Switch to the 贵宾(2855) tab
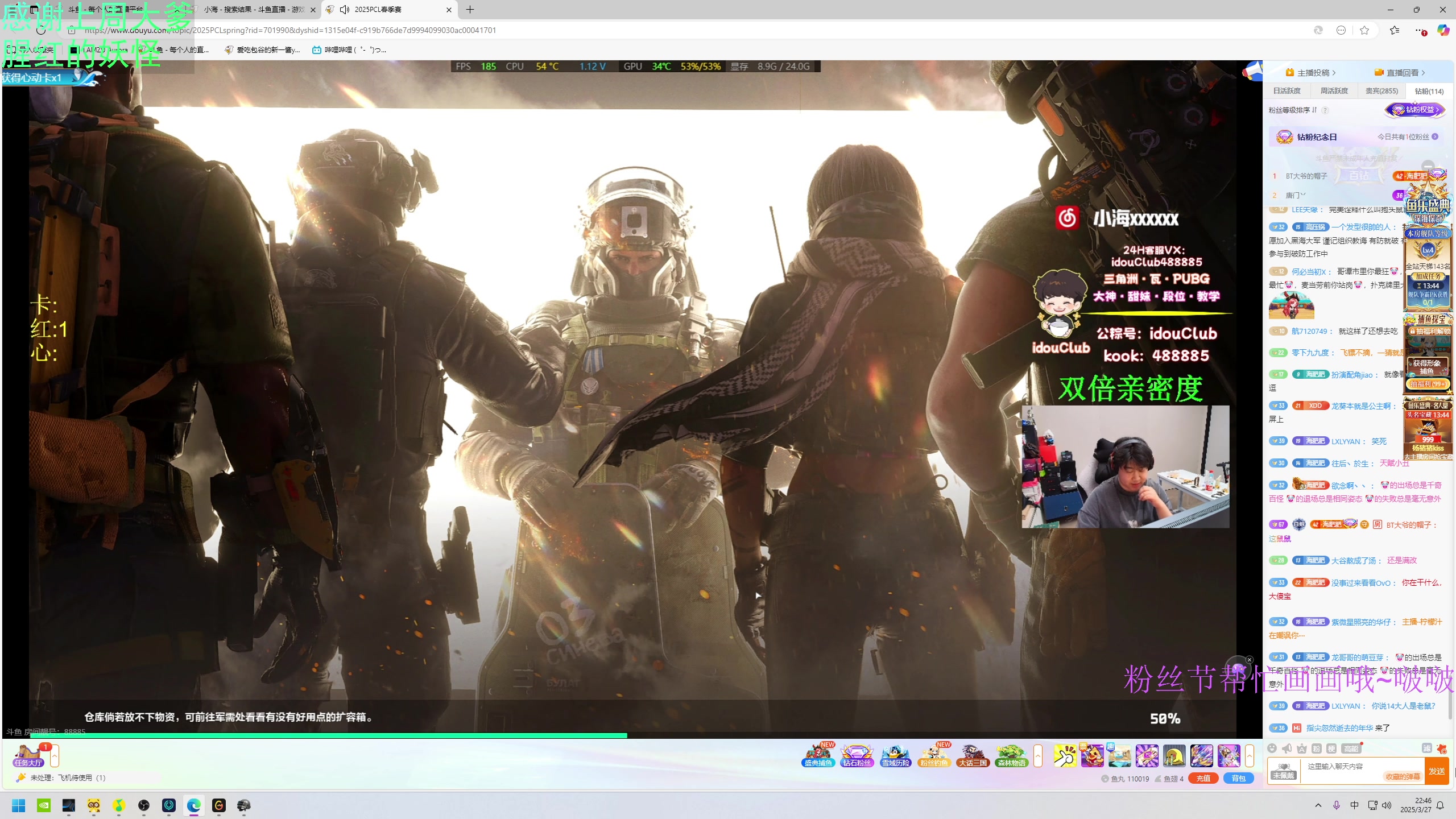 [1381, 91]
